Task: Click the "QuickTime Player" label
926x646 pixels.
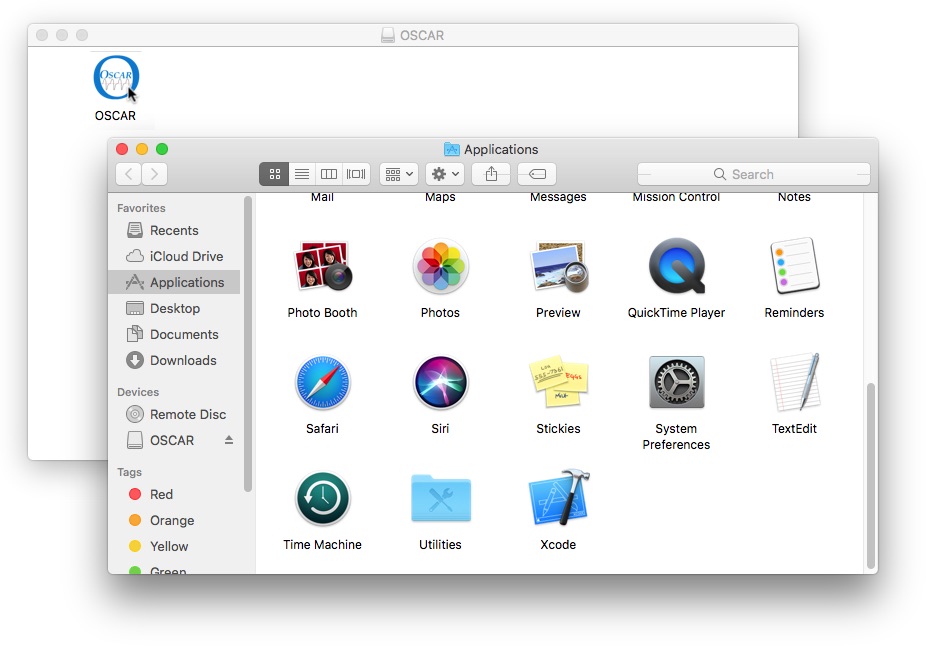Action: point(676,312)
